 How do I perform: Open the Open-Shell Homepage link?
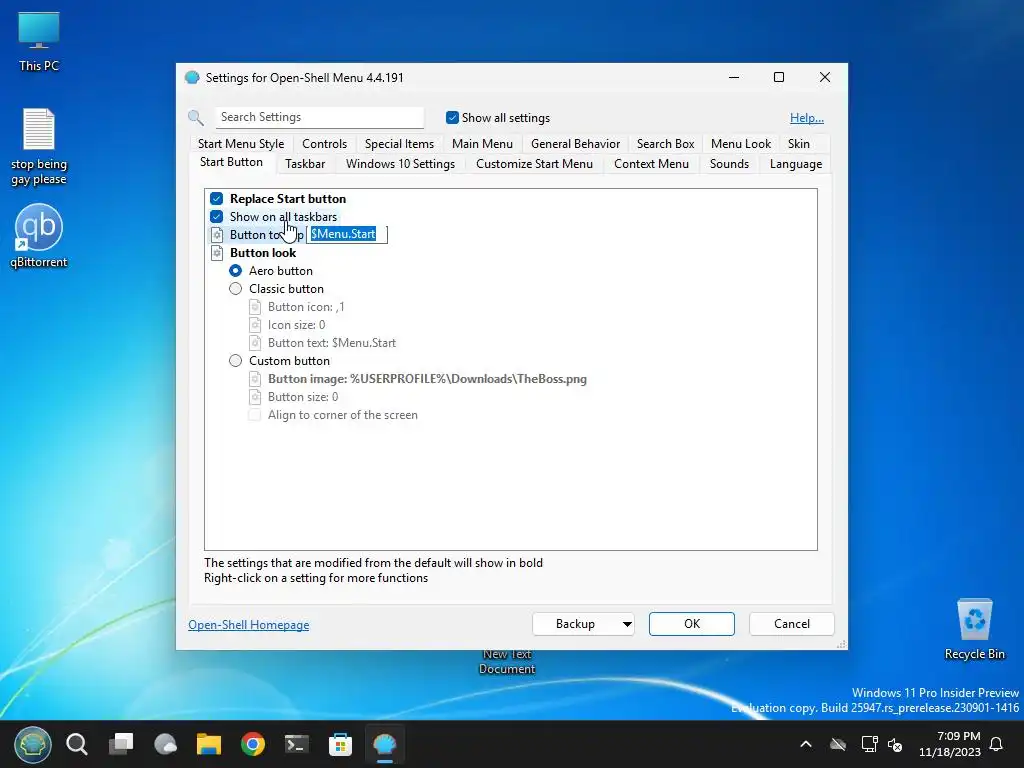click(x=249, y=625)
